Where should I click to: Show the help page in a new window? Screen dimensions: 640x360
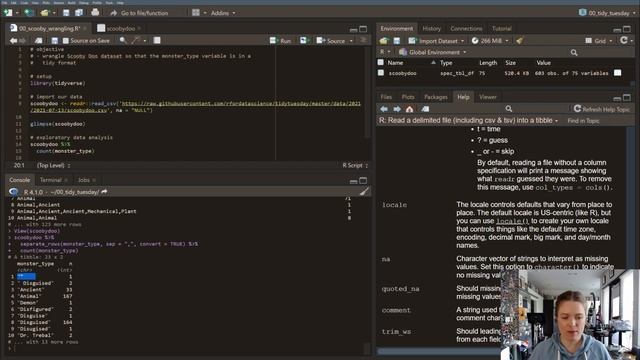[x=425, y=109]
